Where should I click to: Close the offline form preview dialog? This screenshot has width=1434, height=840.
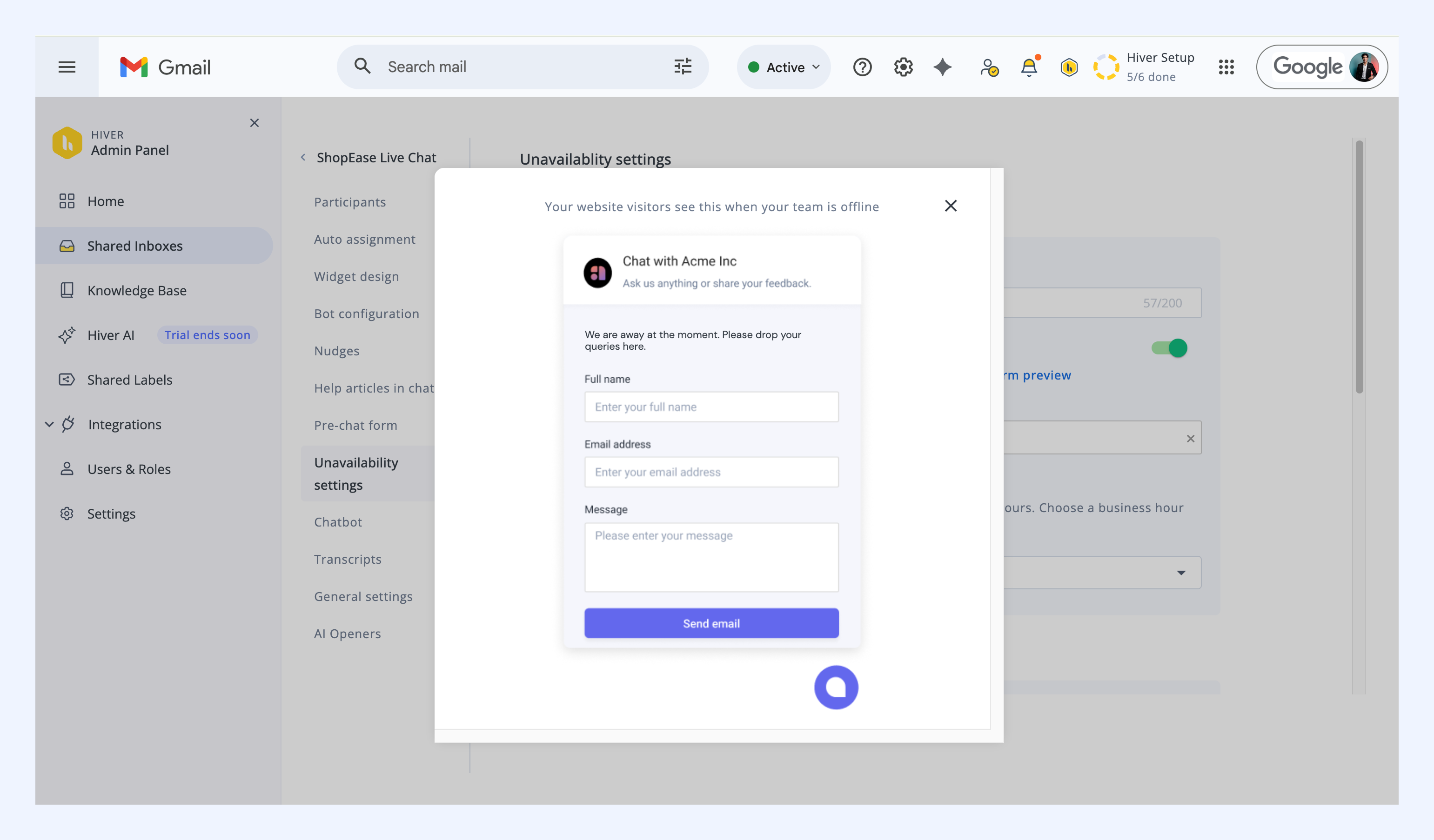click(950, 206)
